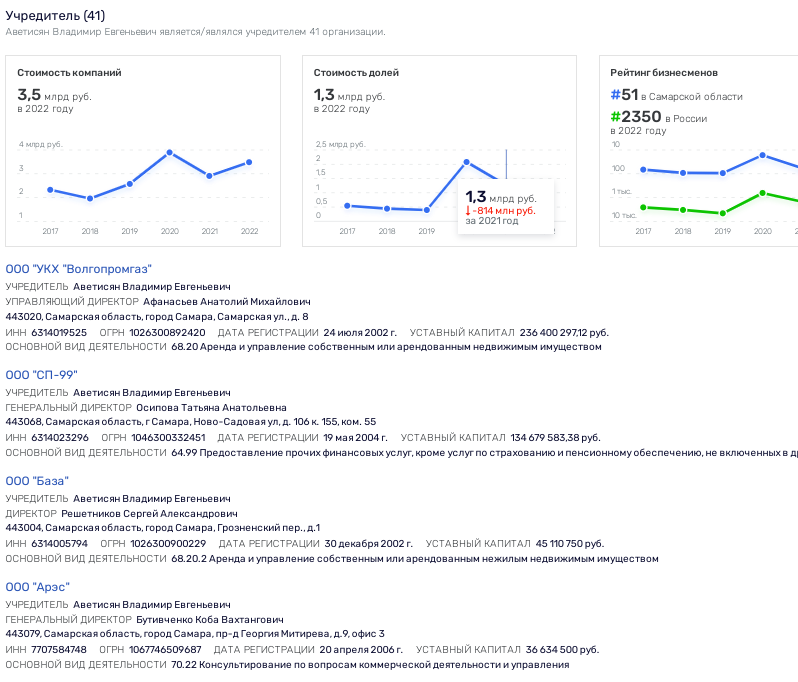The height and width of the screenshot is (682, 798).
Task: Click the #51 Самарская область rank
Action: [x=676, y=95]
